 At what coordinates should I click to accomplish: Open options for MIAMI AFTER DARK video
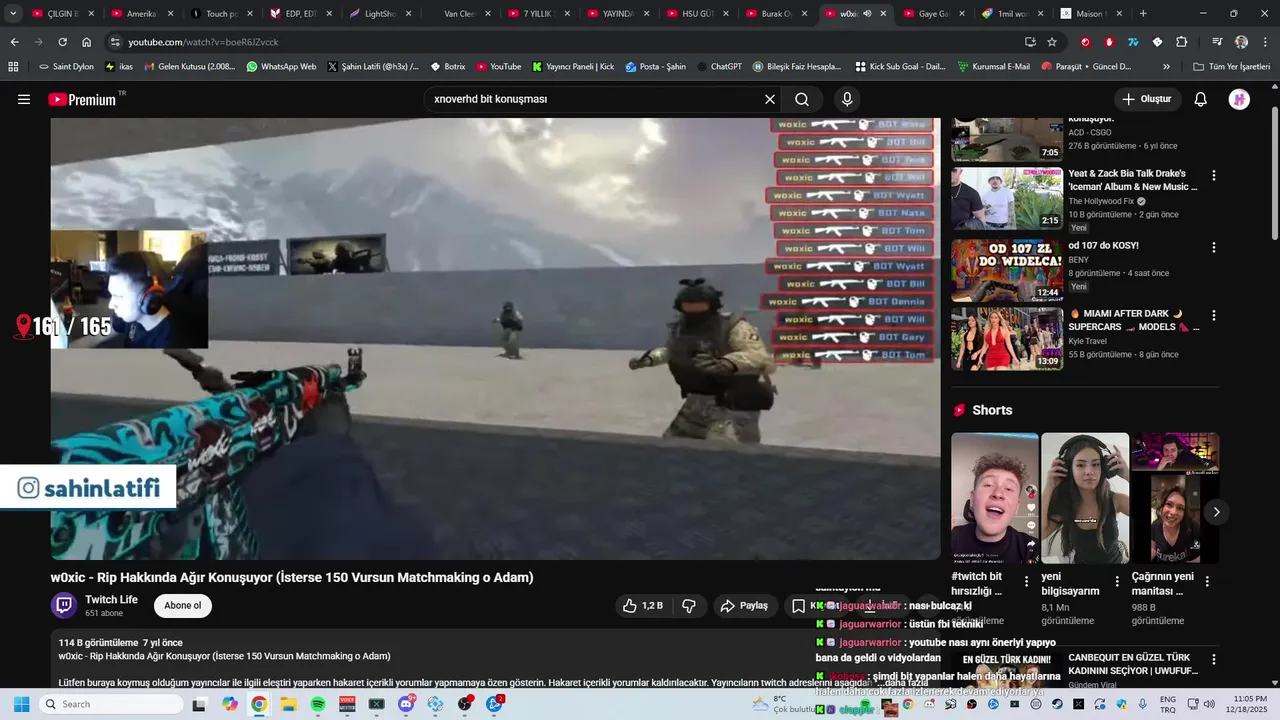point(1214,315)
